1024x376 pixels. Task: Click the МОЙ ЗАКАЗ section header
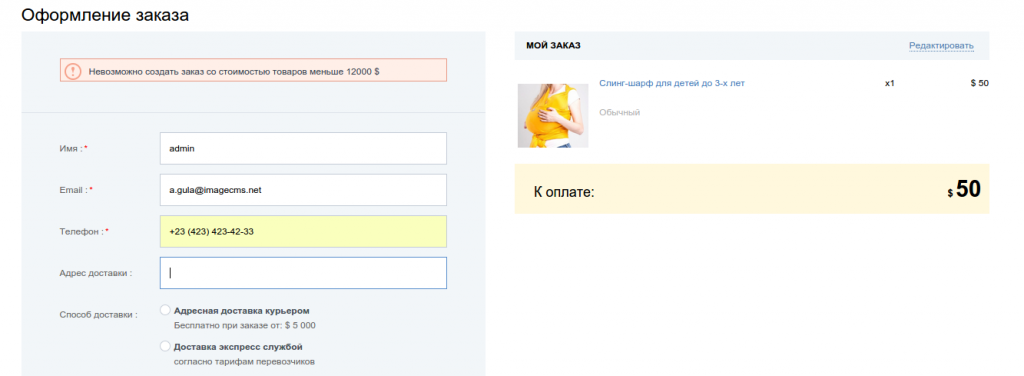[x=554, y=46]
